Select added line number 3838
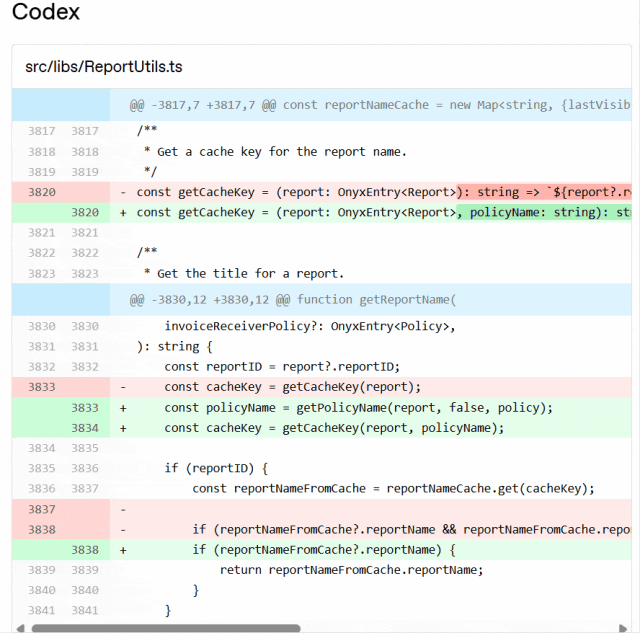Image resolution: width=640 pixels, height=633 pixels. tap(85, 550)
